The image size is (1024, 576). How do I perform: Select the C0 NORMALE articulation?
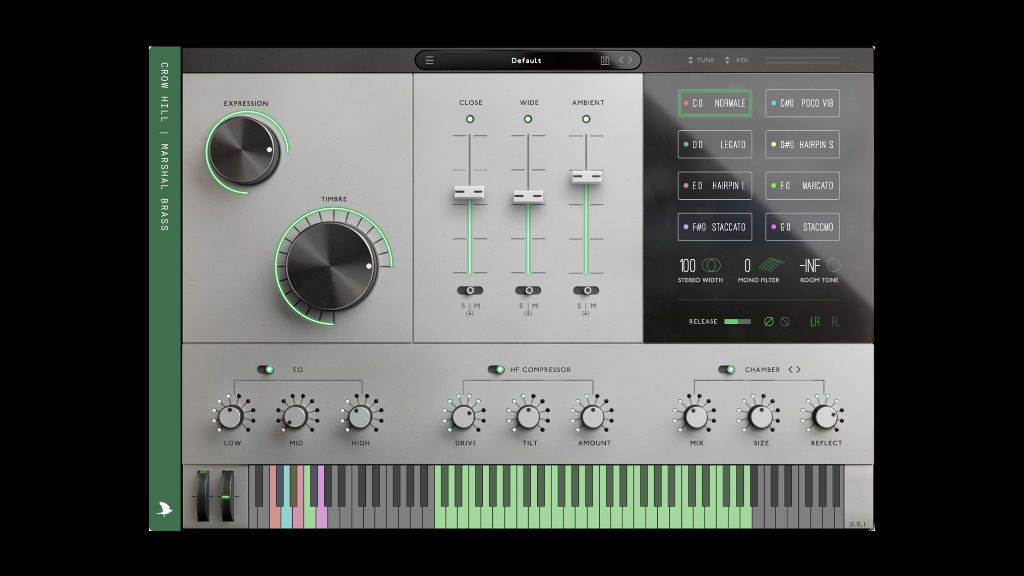715,103
